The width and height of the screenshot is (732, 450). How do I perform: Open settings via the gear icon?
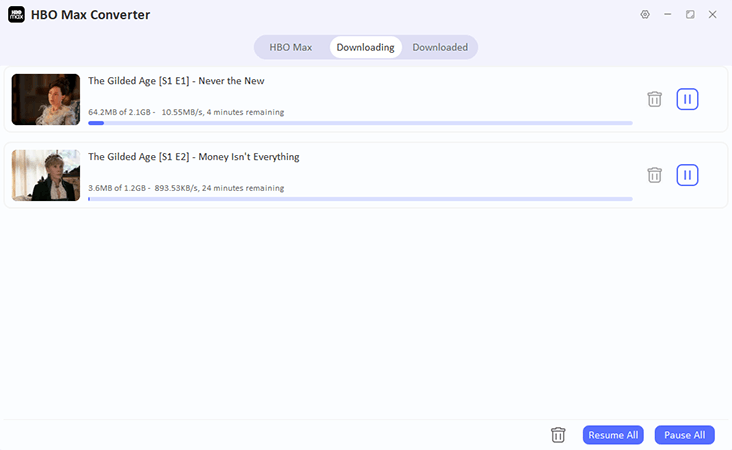click(645, 14)
